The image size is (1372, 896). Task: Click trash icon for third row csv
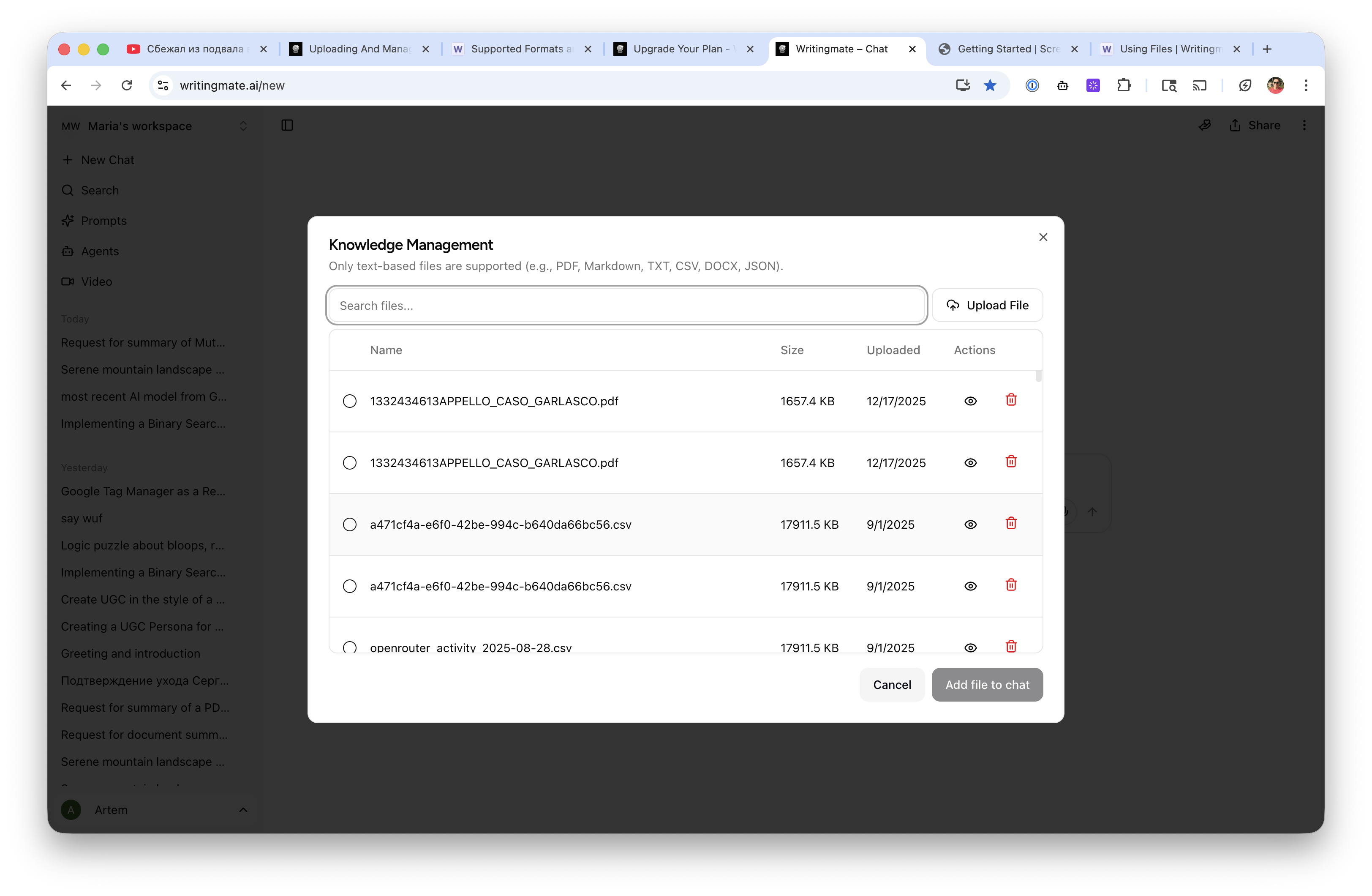(x=1010, y=523)
